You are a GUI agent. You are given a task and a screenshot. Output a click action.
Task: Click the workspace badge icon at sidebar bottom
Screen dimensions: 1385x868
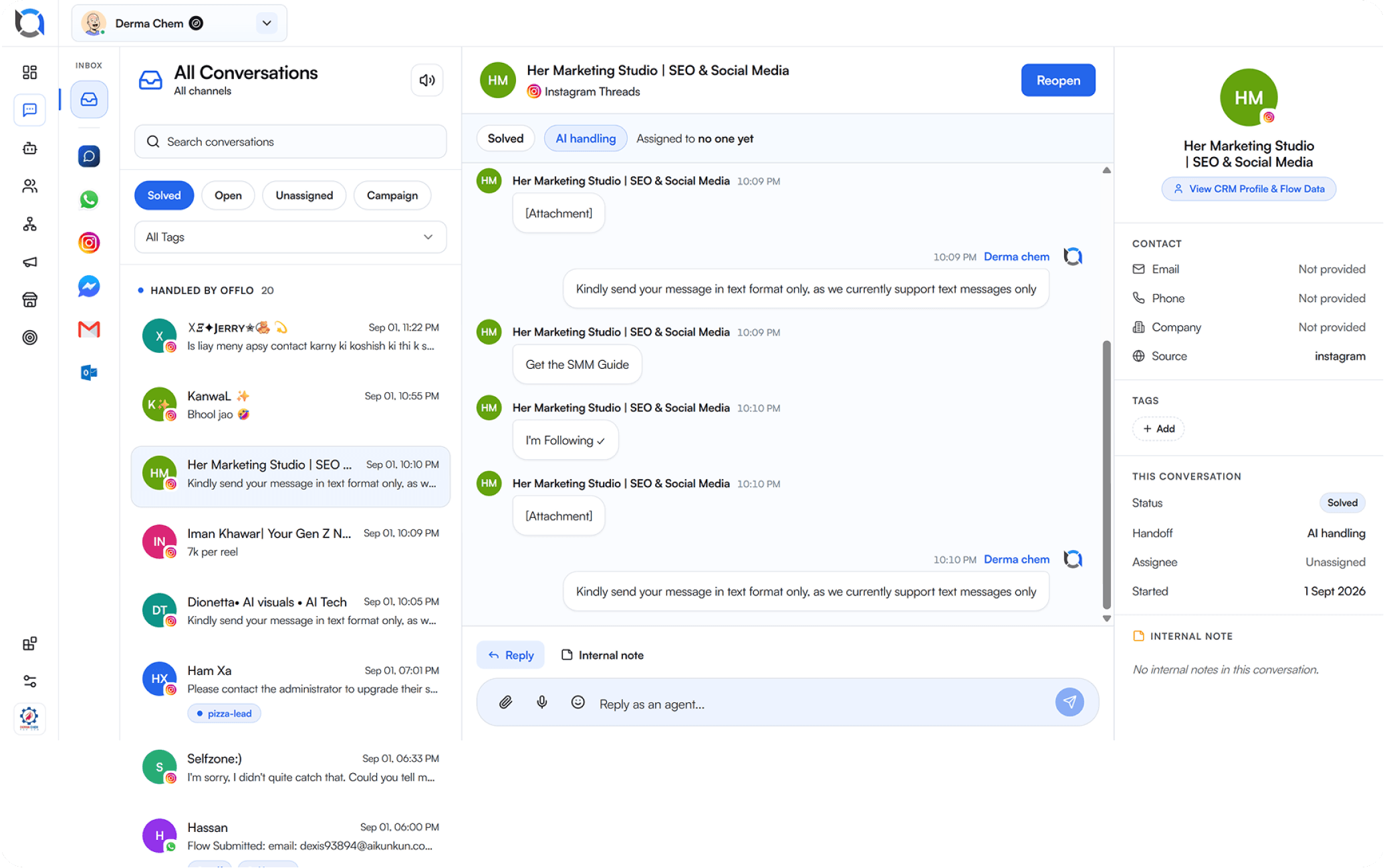29,718
